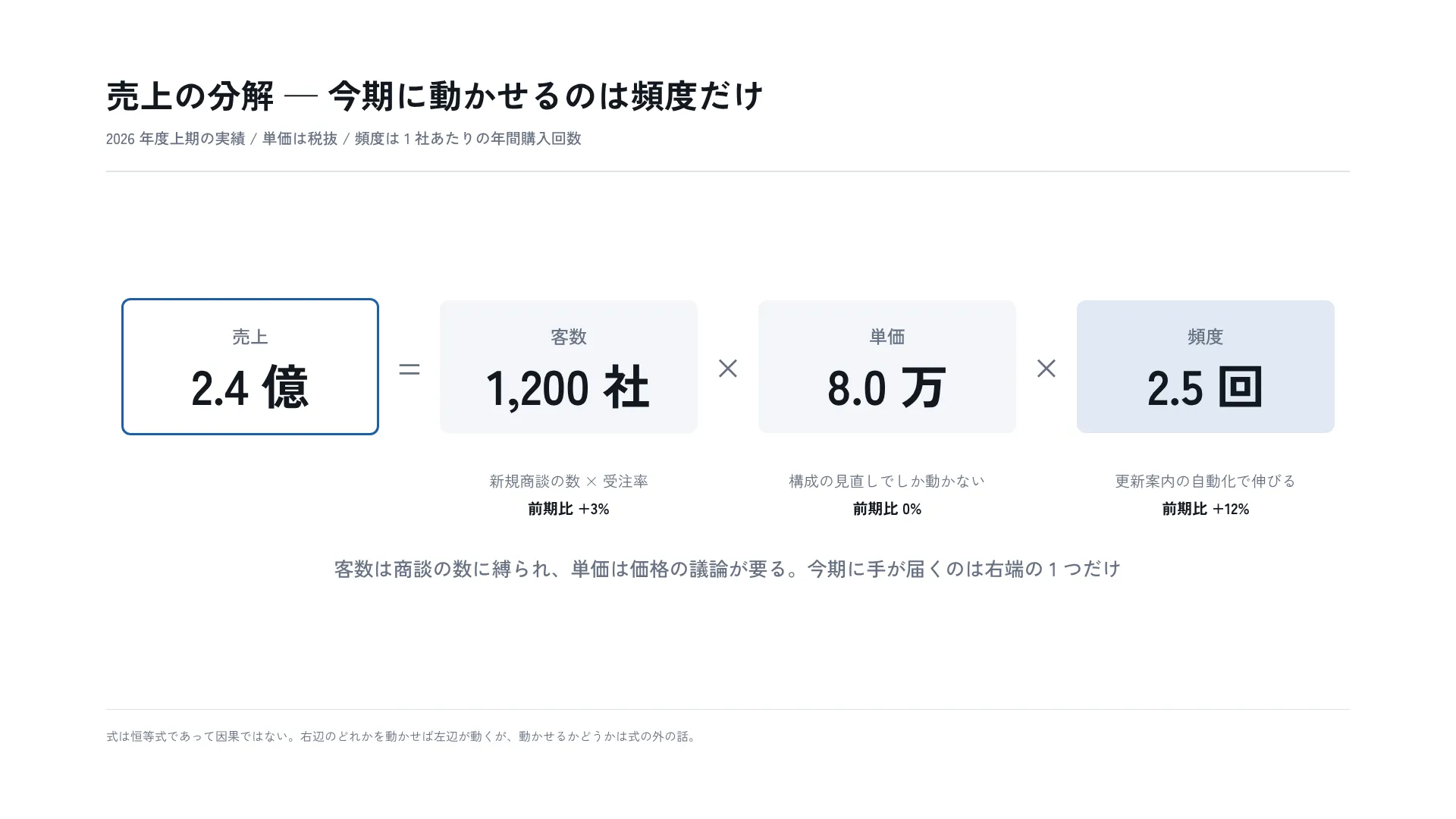Select the 客数 1,200 社 card
This screenshot has height=819, width=1456.
pos(569,366)
